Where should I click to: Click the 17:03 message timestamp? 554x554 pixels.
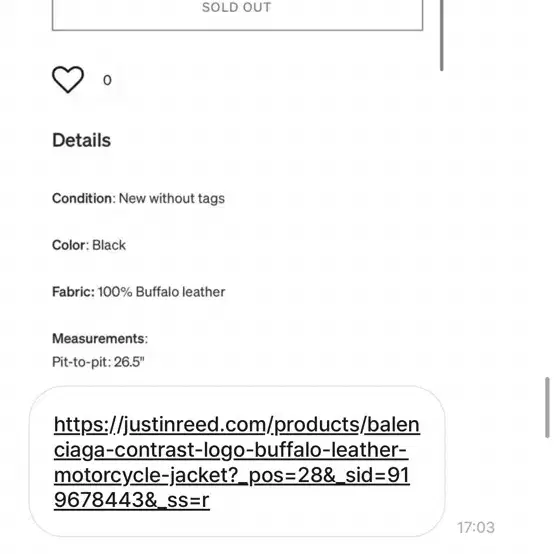point(476,528)
